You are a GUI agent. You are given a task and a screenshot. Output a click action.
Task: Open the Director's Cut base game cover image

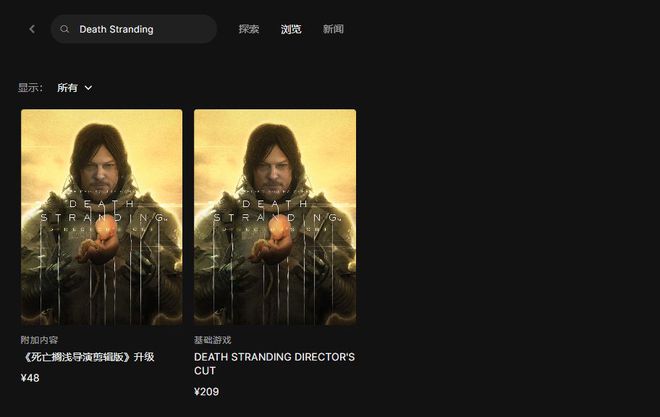[275, 218]
